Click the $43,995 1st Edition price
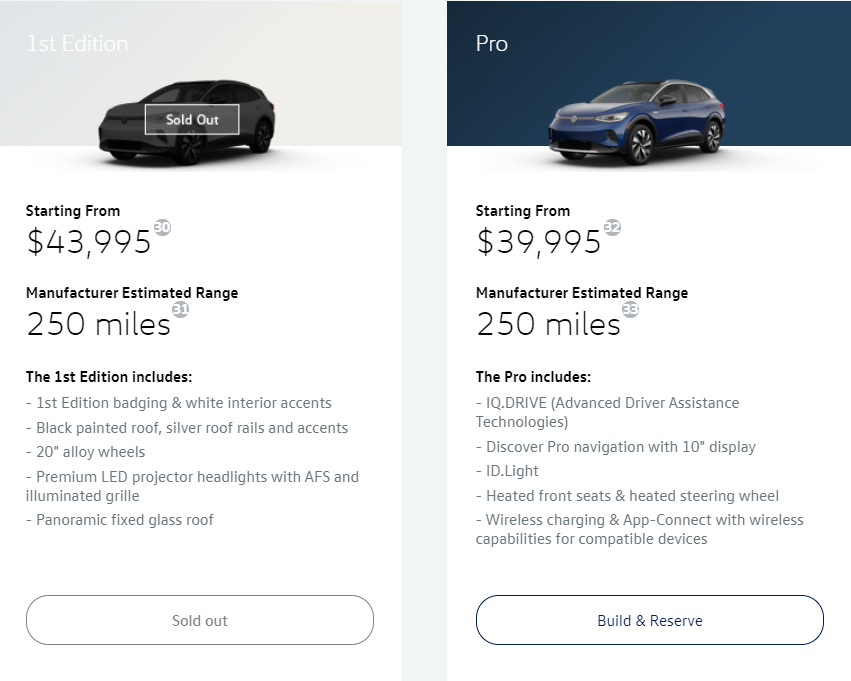Viewport: 851px width, 681px height. click(88, 242)
